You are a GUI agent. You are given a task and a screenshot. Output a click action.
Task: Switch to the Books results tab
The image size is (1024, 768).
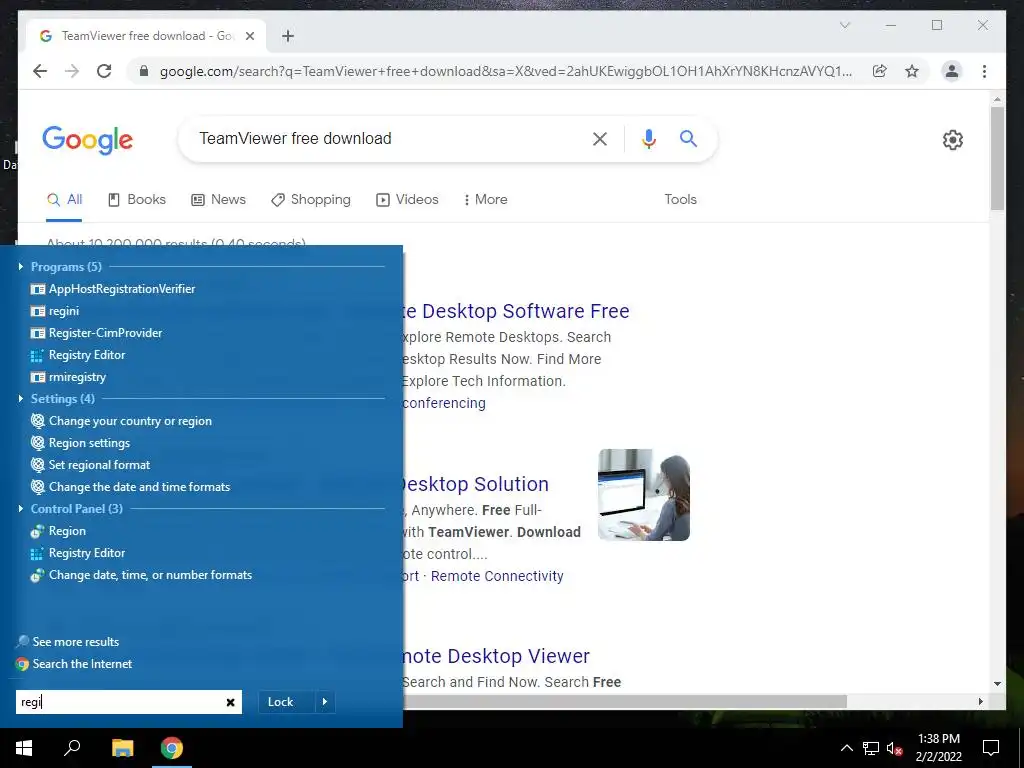tap(136, 200)
